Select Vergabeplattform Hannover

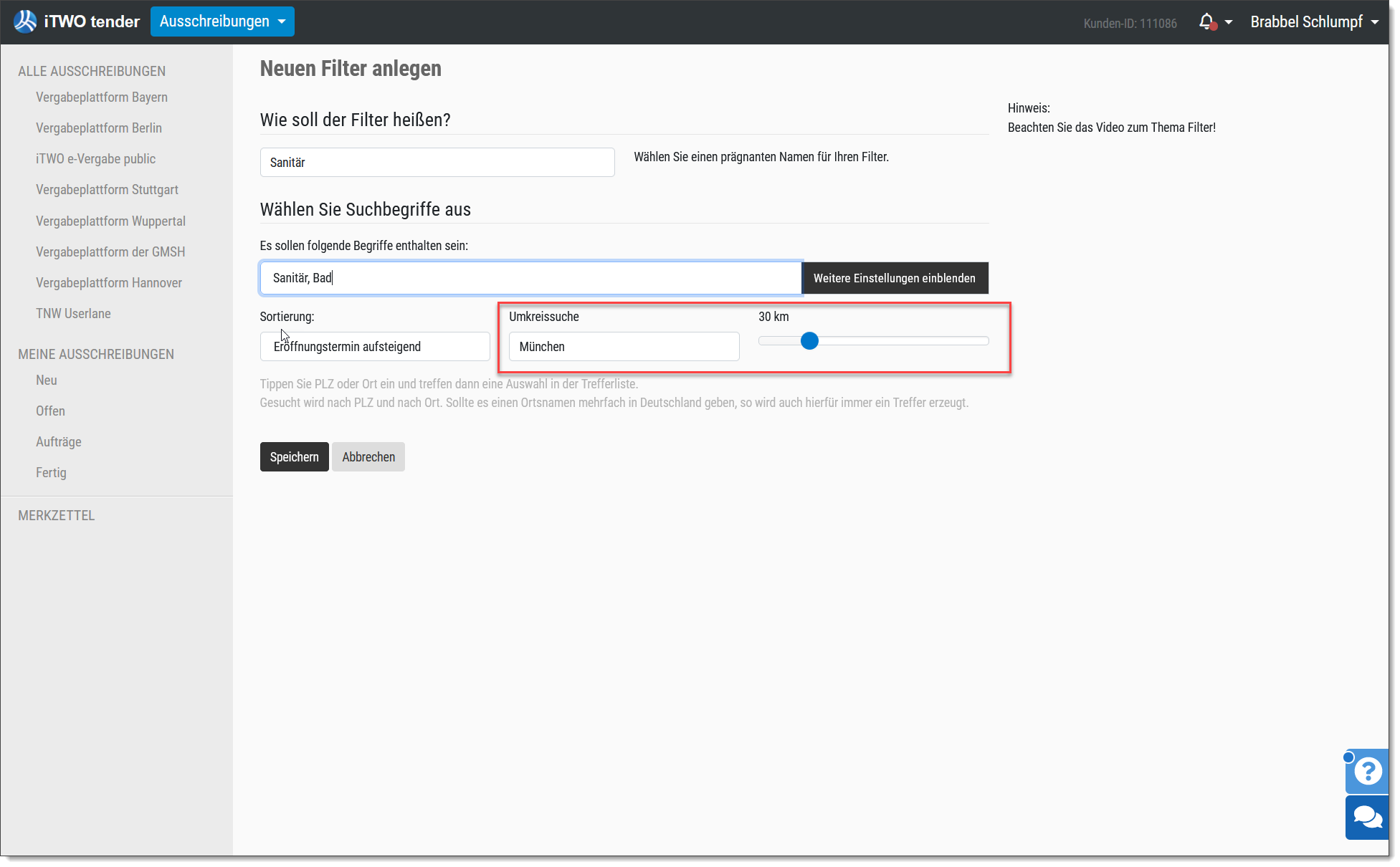tap(109, 283)
